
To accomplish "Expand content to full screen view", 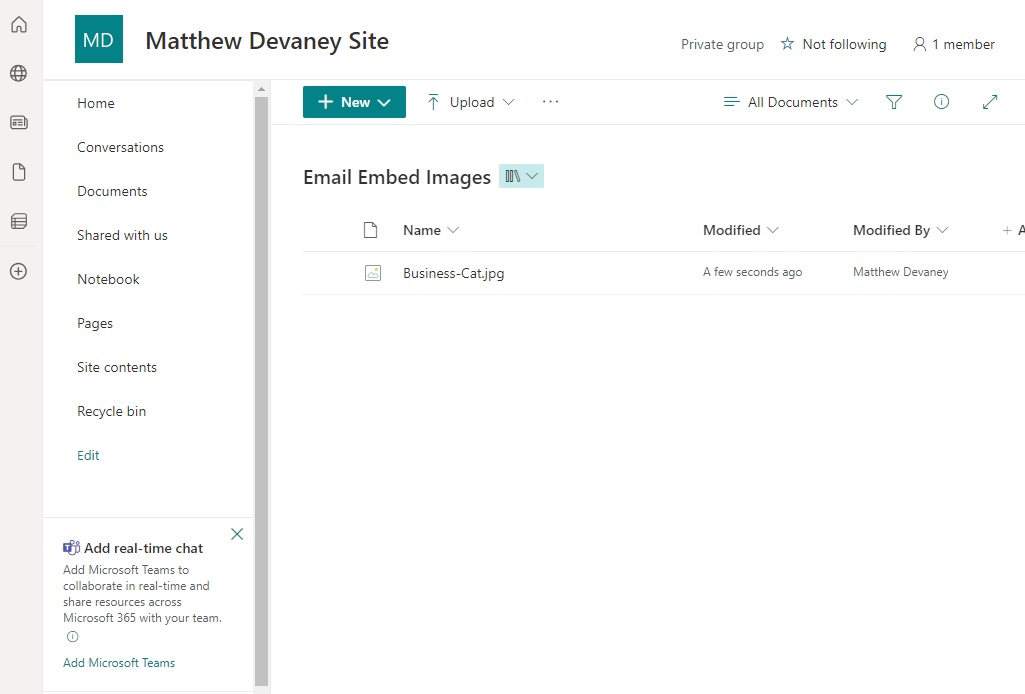I will point(990,102).
